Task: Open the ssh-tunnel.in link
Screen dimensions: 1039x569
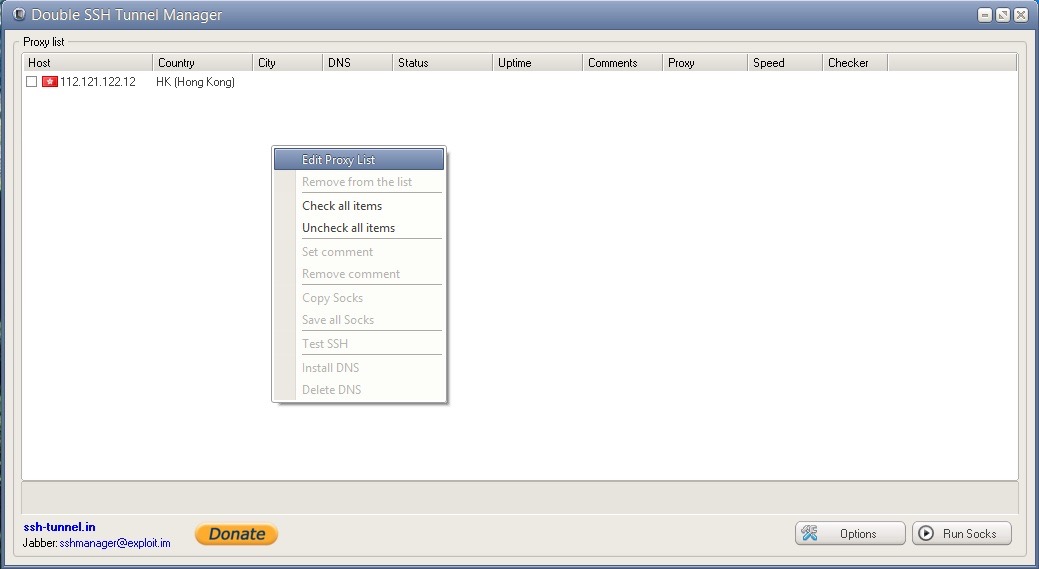Action: pos(60,527)
